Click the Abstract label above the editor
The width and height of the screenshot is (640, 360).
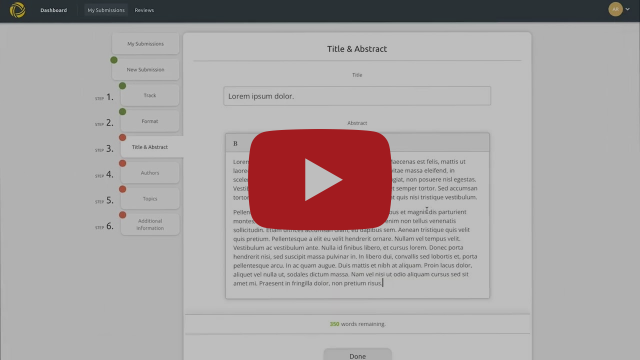(x=357, y=123)
